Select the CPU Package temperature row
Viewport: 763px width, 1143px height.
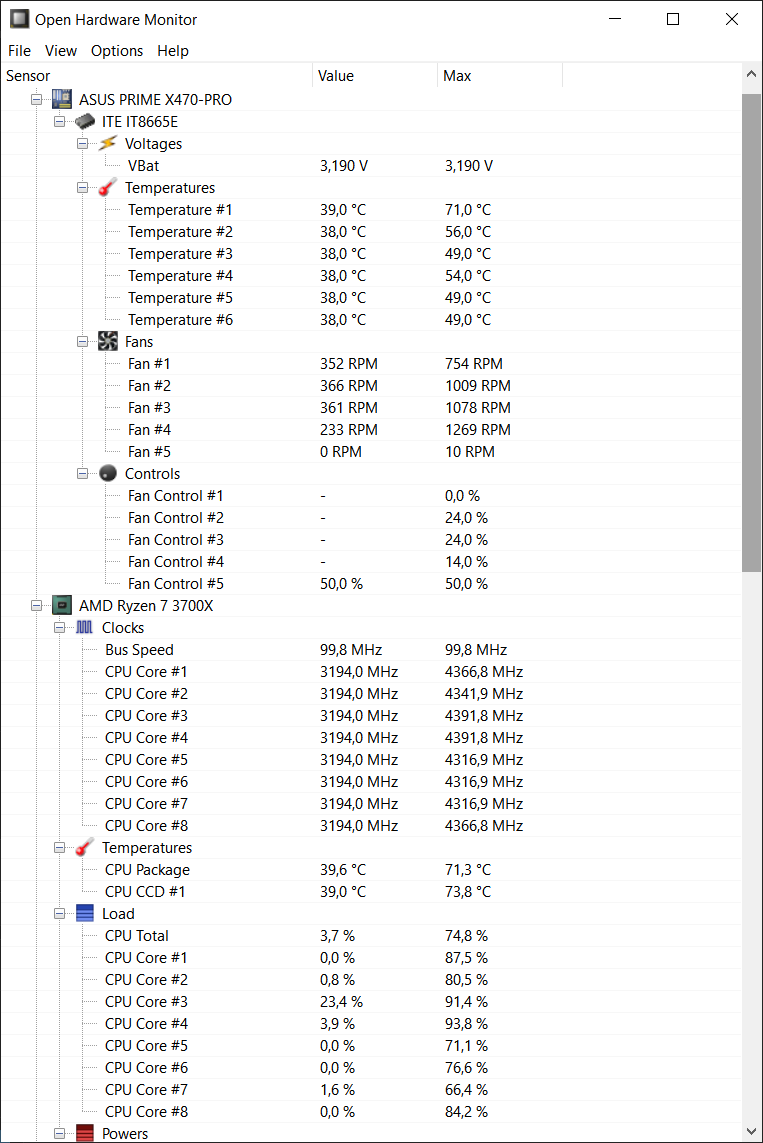coord(371,869)
